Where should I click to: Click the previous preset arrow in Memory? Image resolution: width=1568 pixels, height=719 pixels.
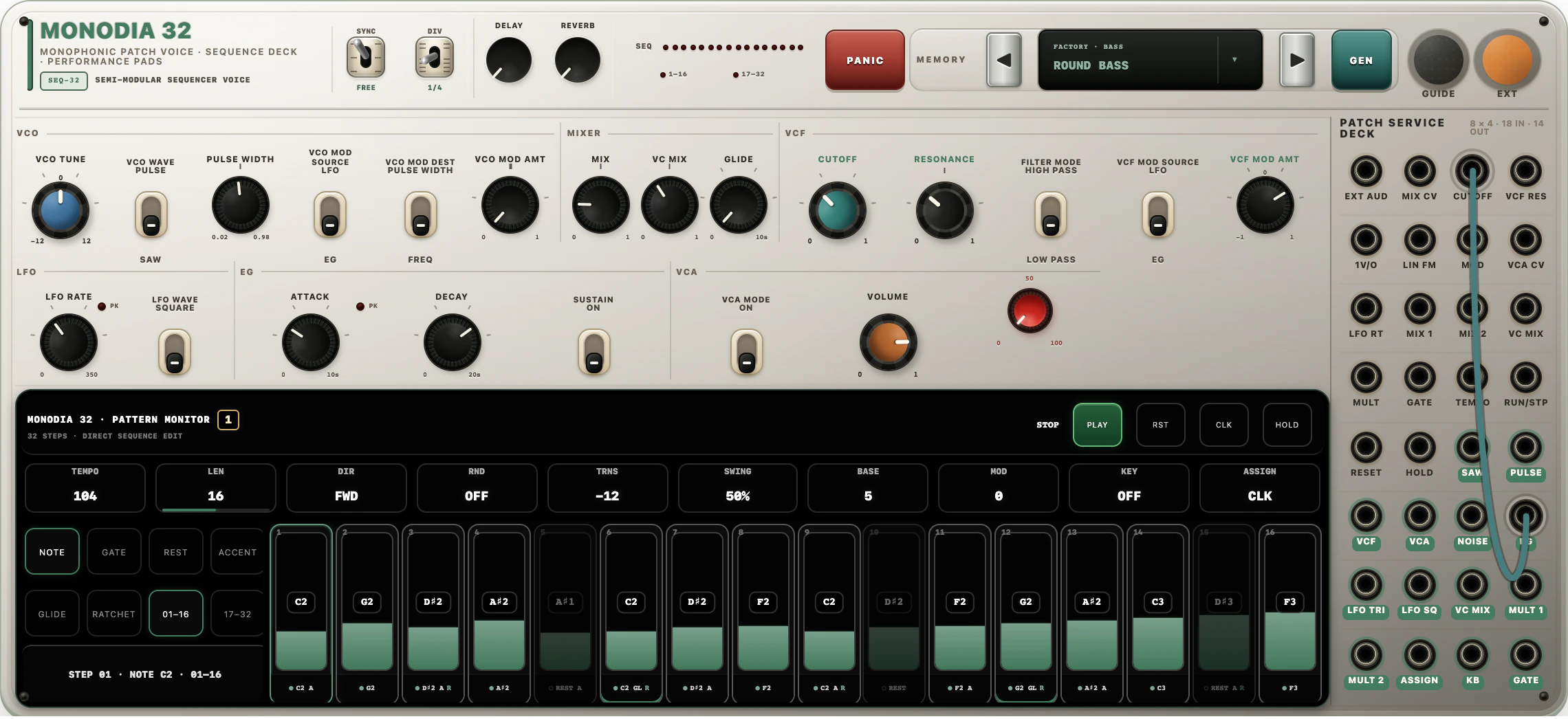pos(1004,60)
